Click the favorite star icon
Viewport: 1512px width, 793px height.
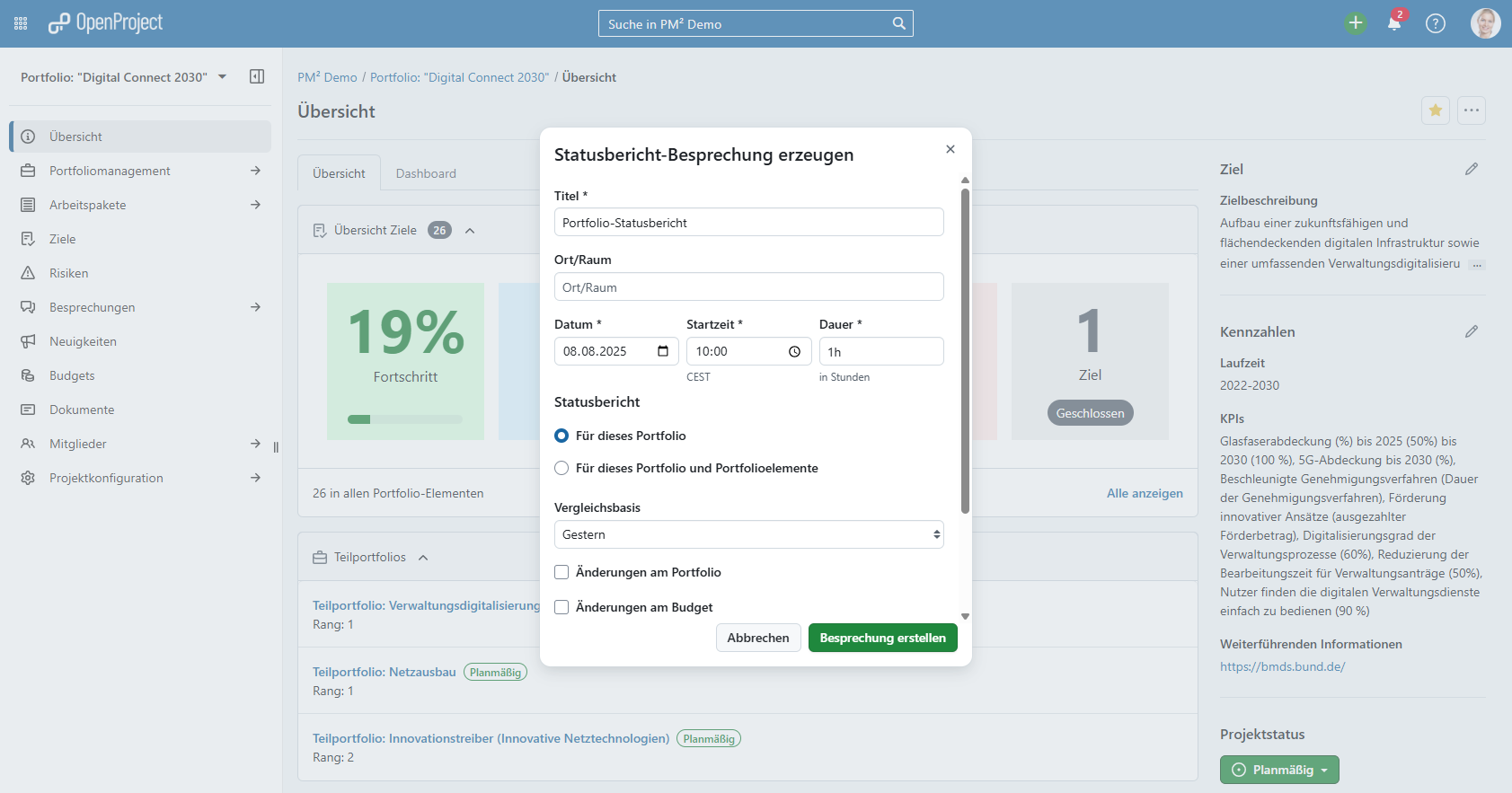pyautogui.click(x=1435, y=110)
